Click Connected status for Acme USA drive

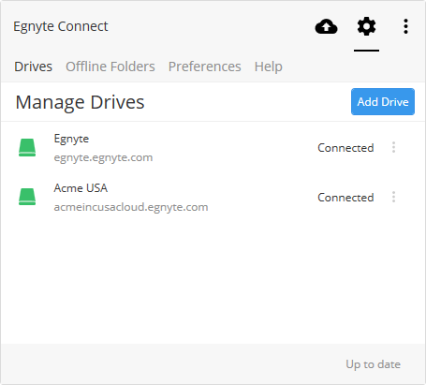346,197
